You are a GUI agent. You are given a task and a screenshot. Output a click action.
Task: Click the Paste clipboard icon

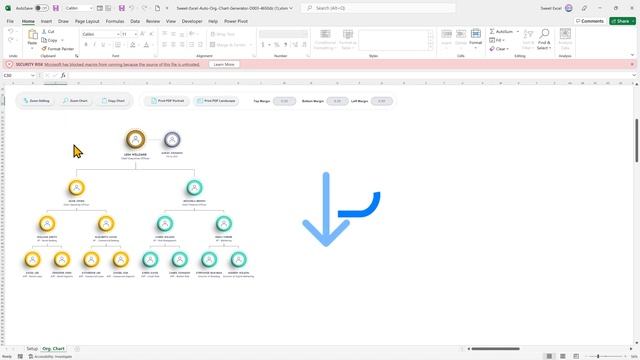(x=32, y=35)
